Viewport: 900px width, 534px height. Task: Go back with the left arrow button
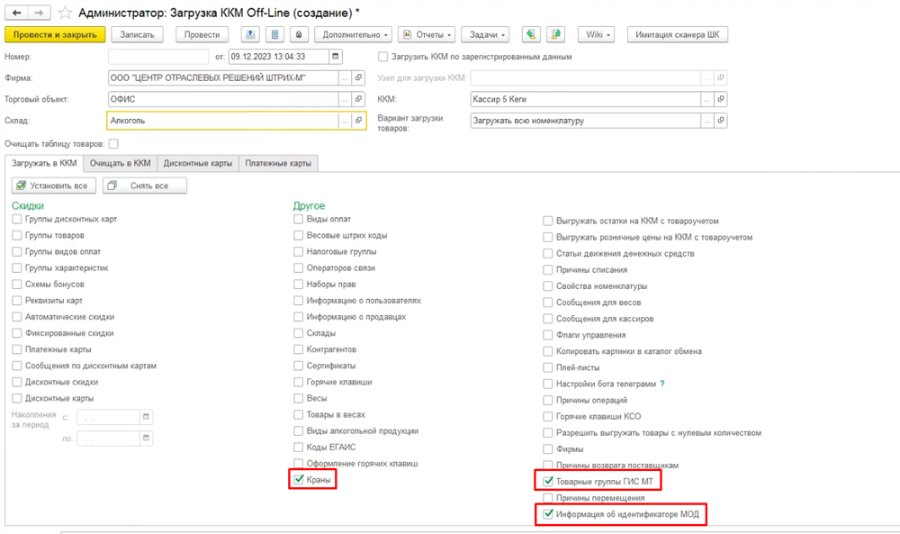click(x=17, y=13)
